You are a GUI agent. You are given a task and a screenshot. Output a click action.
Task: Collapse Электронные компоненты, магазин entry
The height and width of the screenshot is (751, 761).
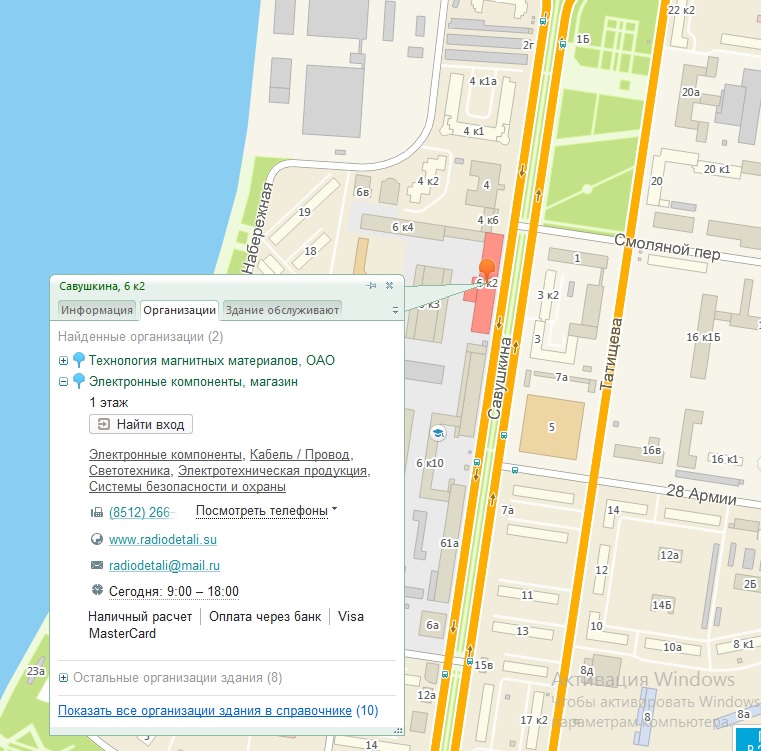point(63,382)
